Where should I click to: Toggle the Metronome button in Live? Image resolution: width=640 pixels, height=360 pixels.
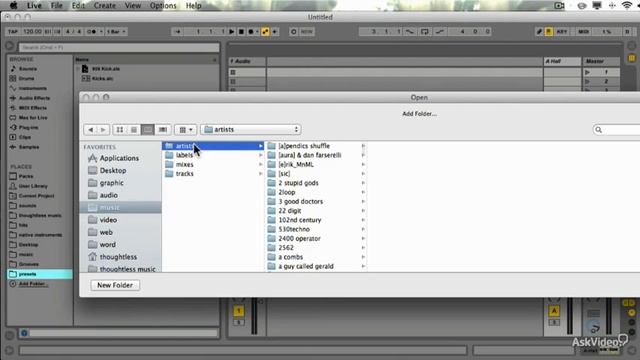[x=91, y=31]
